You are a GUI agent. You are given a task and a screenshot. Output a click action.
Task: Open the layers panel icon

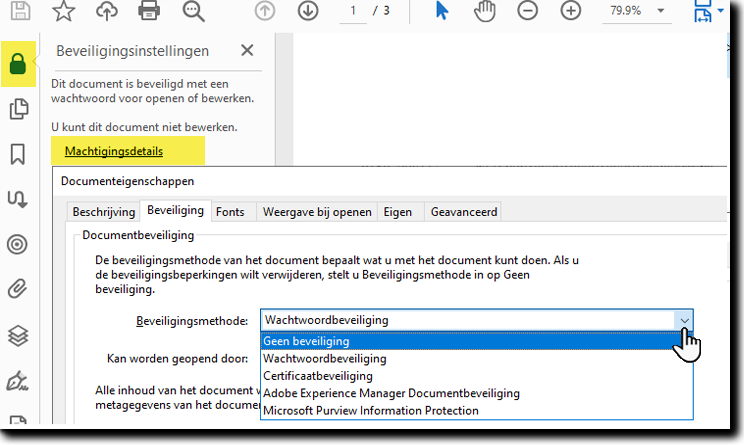tap(18, 336)
